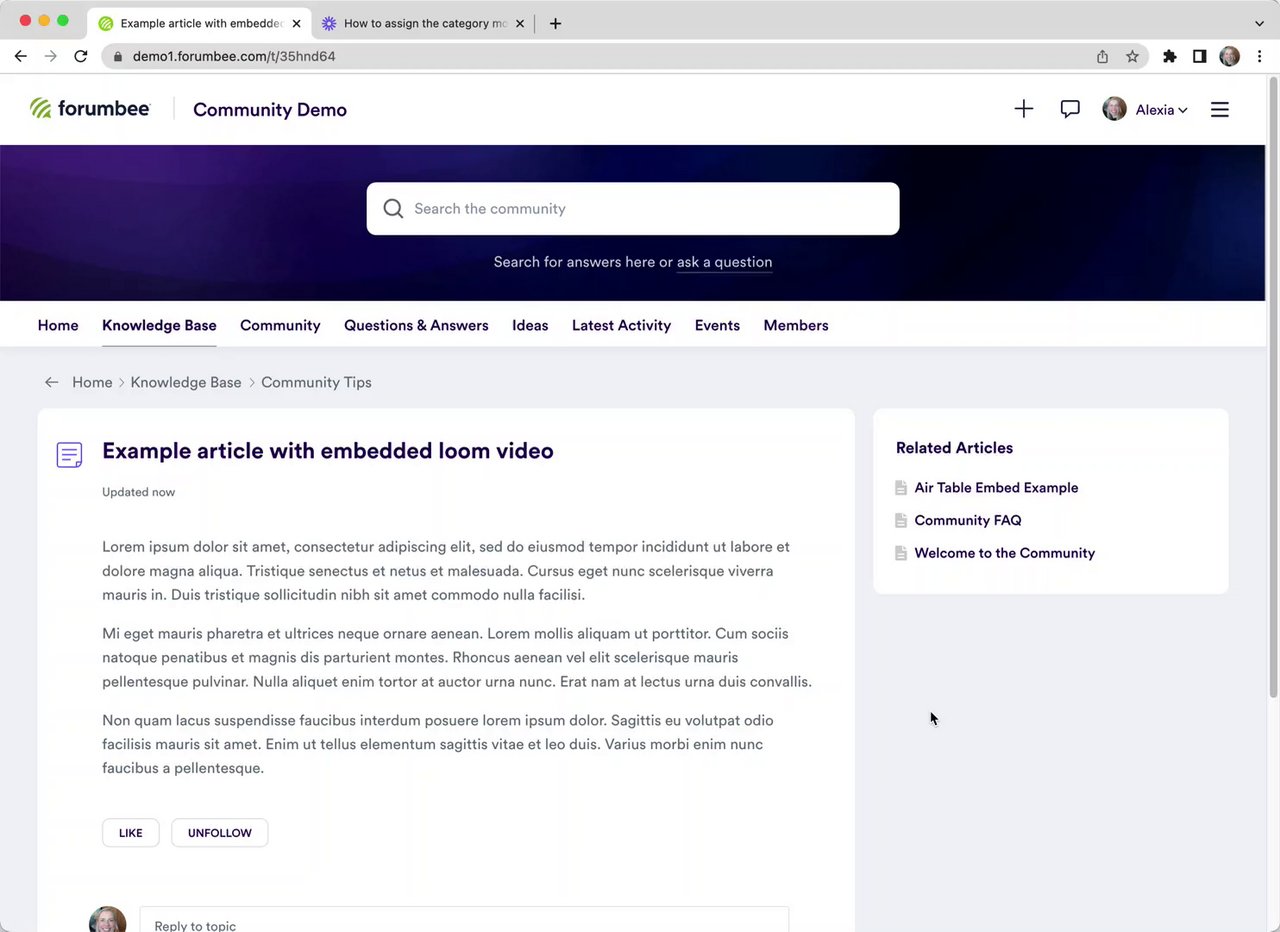This screenshot has height=932, width=1280.
Task: Click Alexia's avatar in the site header
Action: (1114, 109)
